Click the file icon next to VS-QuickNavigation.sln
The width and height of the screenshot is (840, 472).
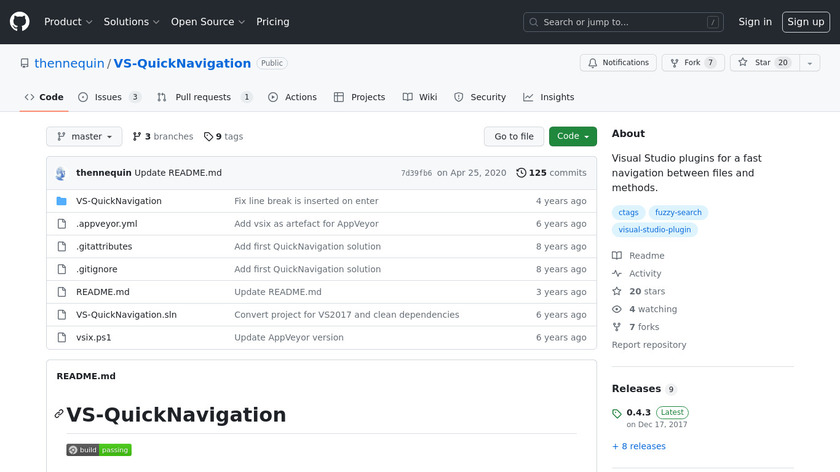click(x=62, y=314)
